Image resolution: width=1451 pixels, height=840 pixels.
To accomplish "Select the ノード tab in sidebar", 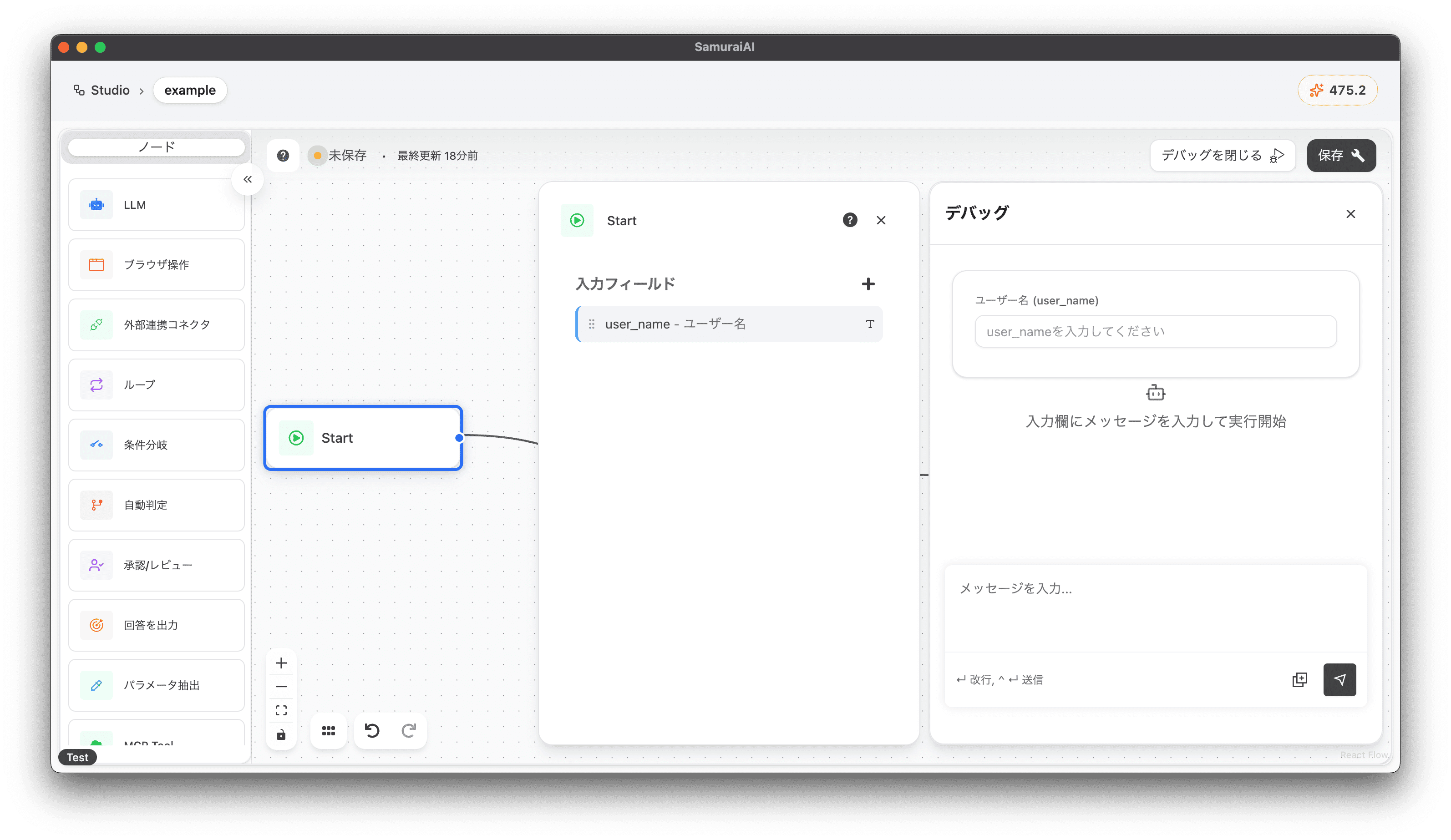I will pos(157,147).
